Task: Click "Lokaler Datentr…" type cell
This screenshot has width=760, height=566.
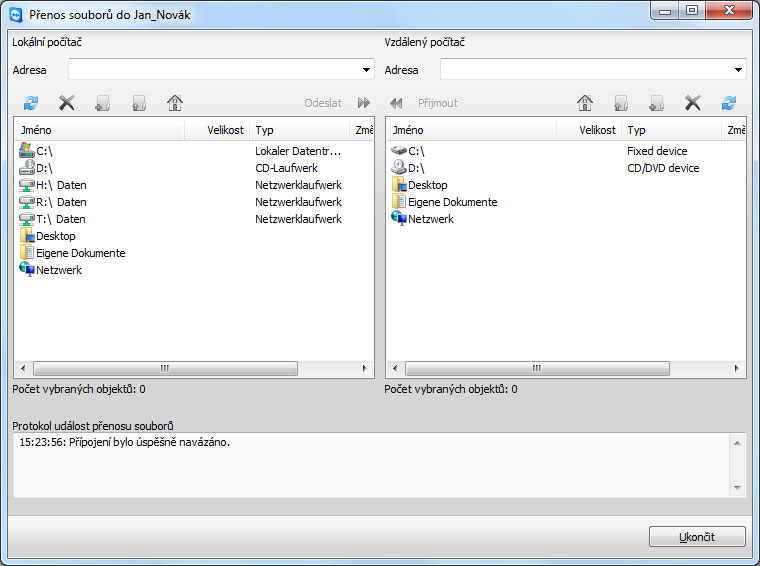Action: click(x=298, y=151)
